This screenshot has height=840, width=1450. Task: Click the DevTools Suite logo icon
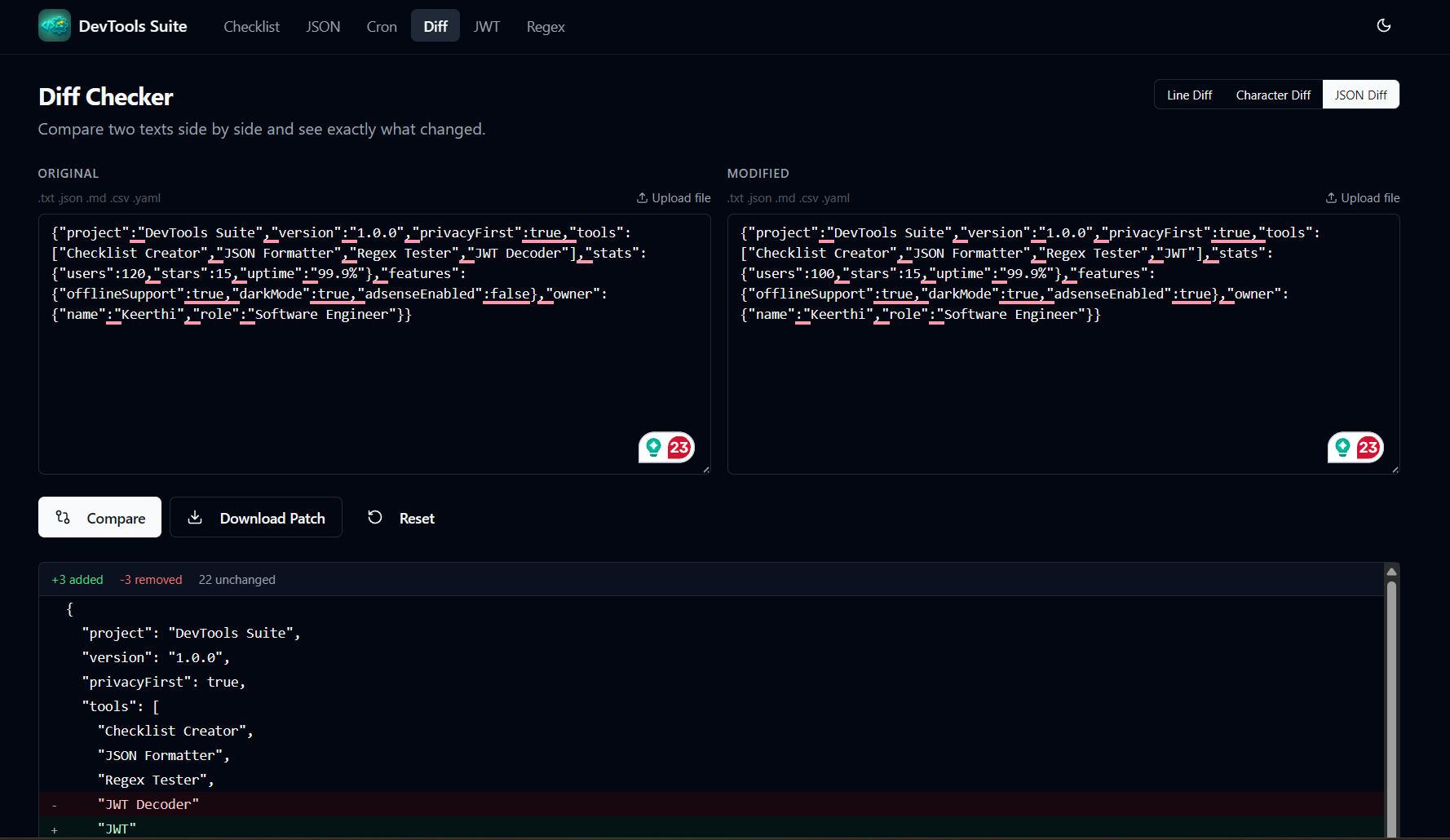[55, 25]
